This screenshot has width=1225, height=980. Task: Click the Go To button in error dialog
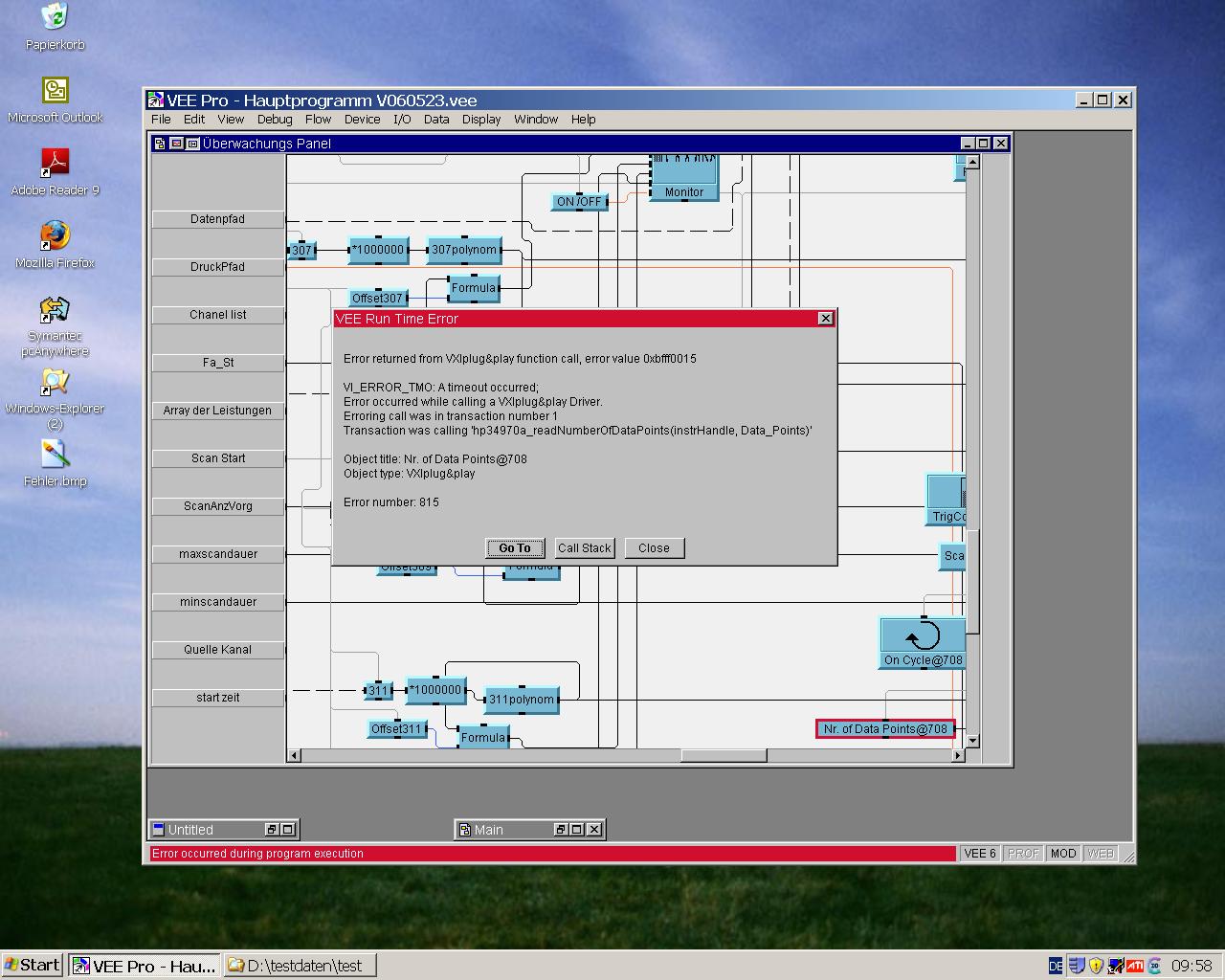point(515,548)
